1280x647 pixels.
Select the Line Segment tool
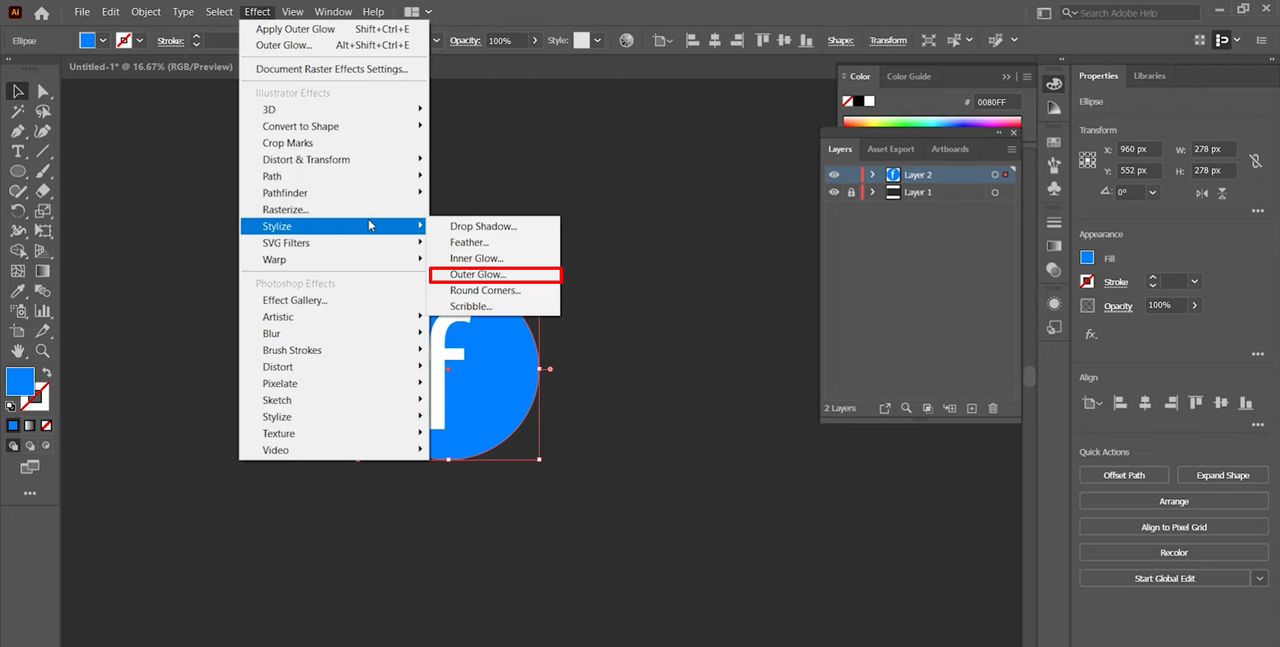pos(43,151)
